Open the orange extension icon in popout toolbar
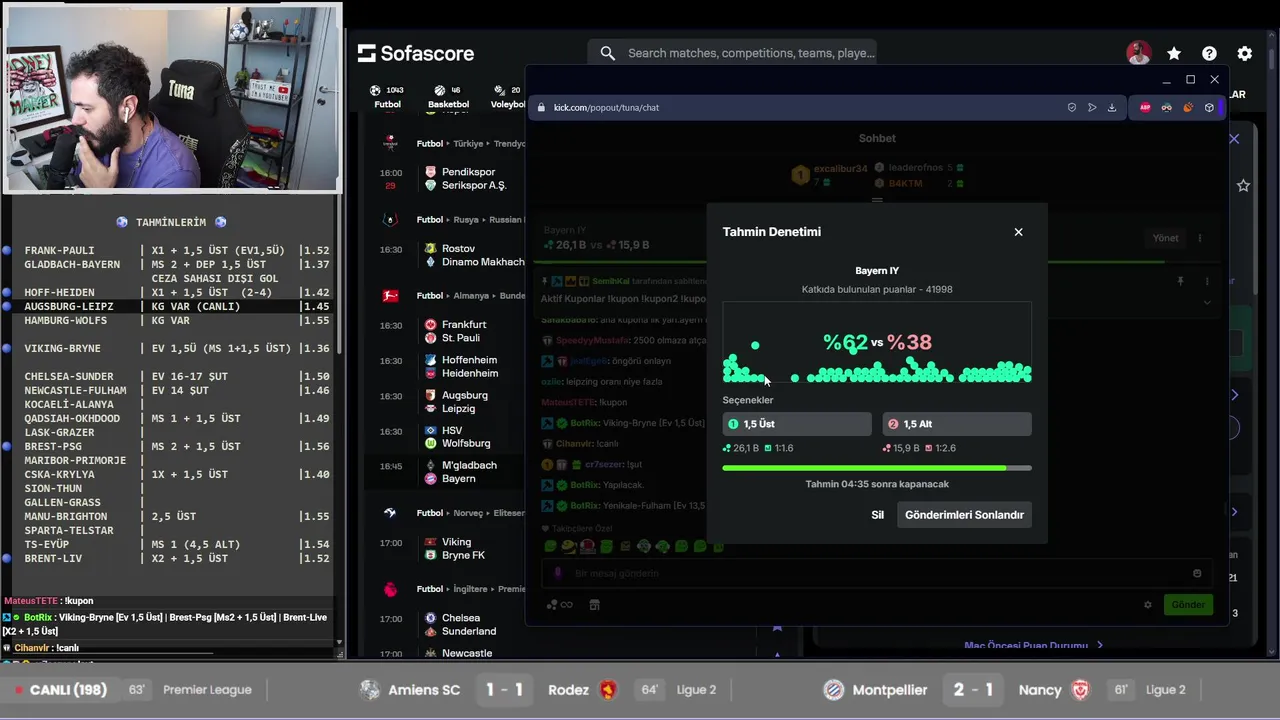 1188,107
